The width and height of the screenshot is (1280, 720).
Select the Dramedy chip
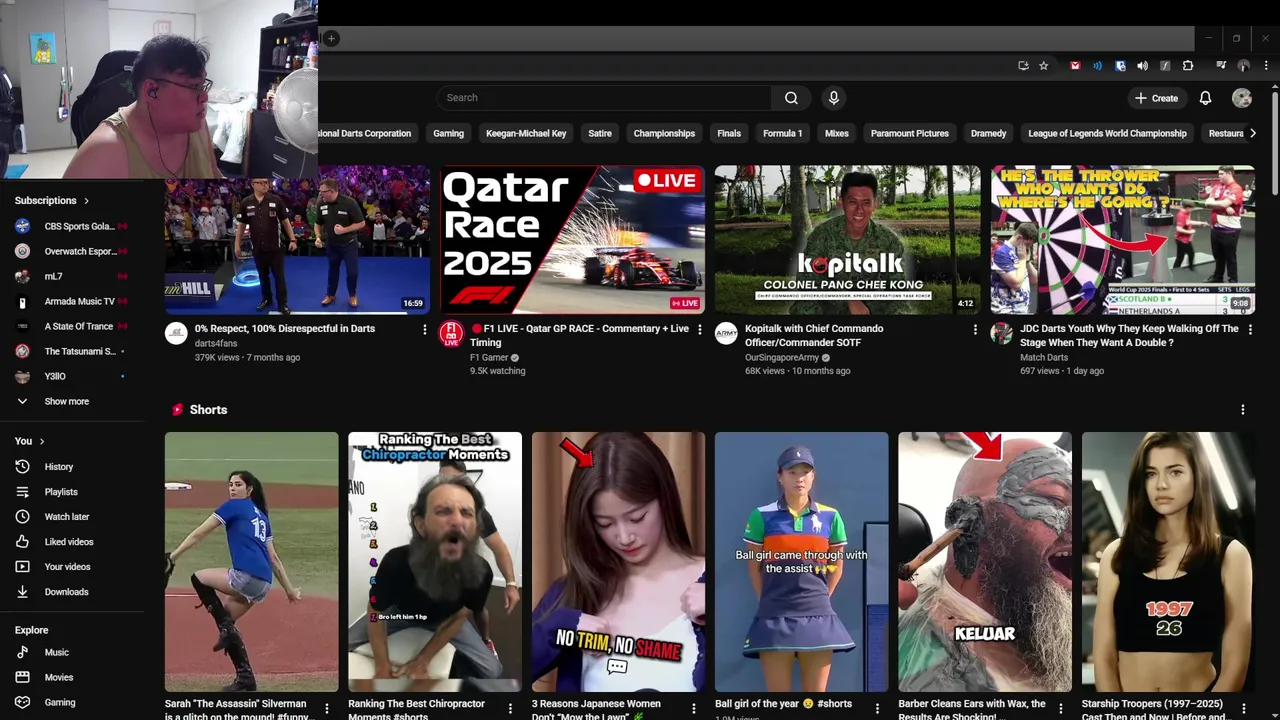(x=989, y=133)
